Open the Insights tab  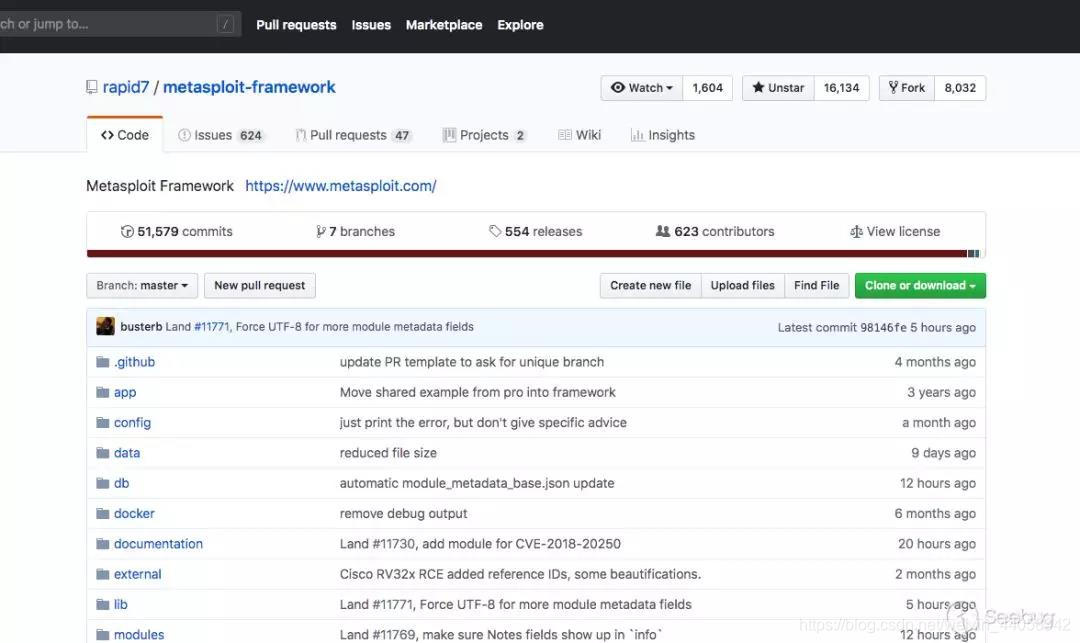point(663,135)
